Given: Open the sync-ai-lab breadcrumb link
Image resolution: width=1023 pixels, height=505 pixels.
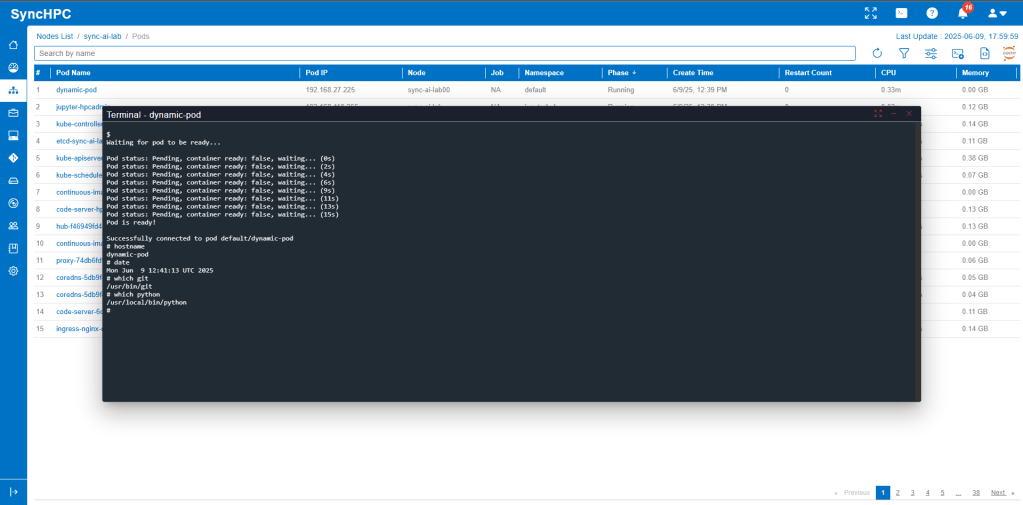Looking at the screenshot, I should [102, 36].
